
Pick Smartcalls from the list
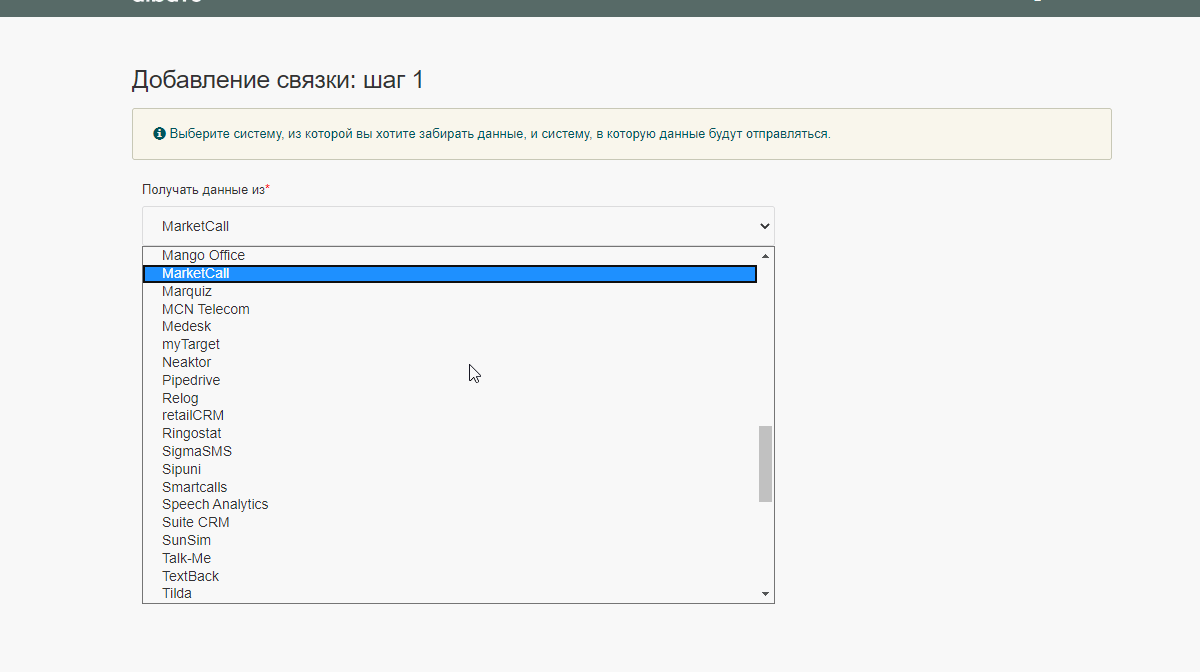point(195,487)
